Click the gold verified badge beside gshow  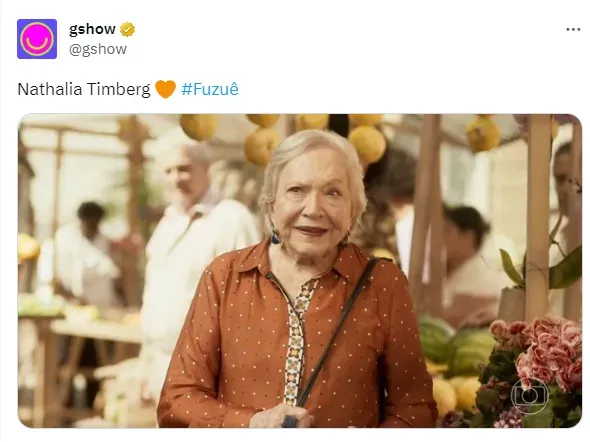click(x=128, y=29)
